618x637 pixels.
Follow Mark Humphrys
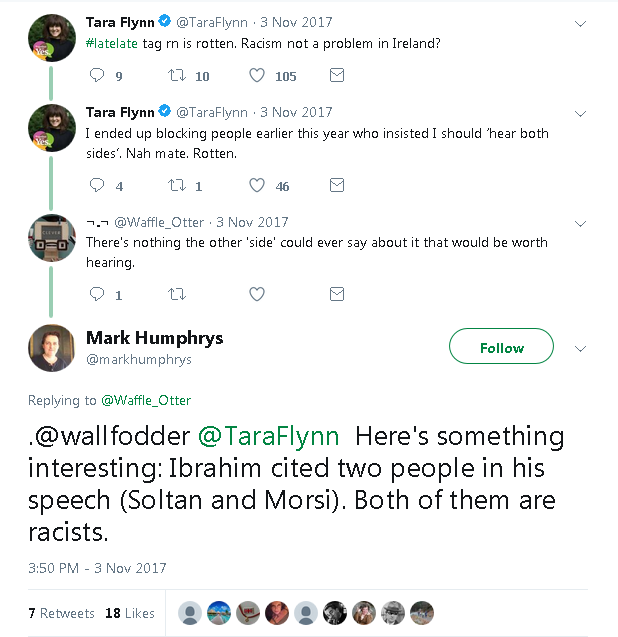coord(501,348)
